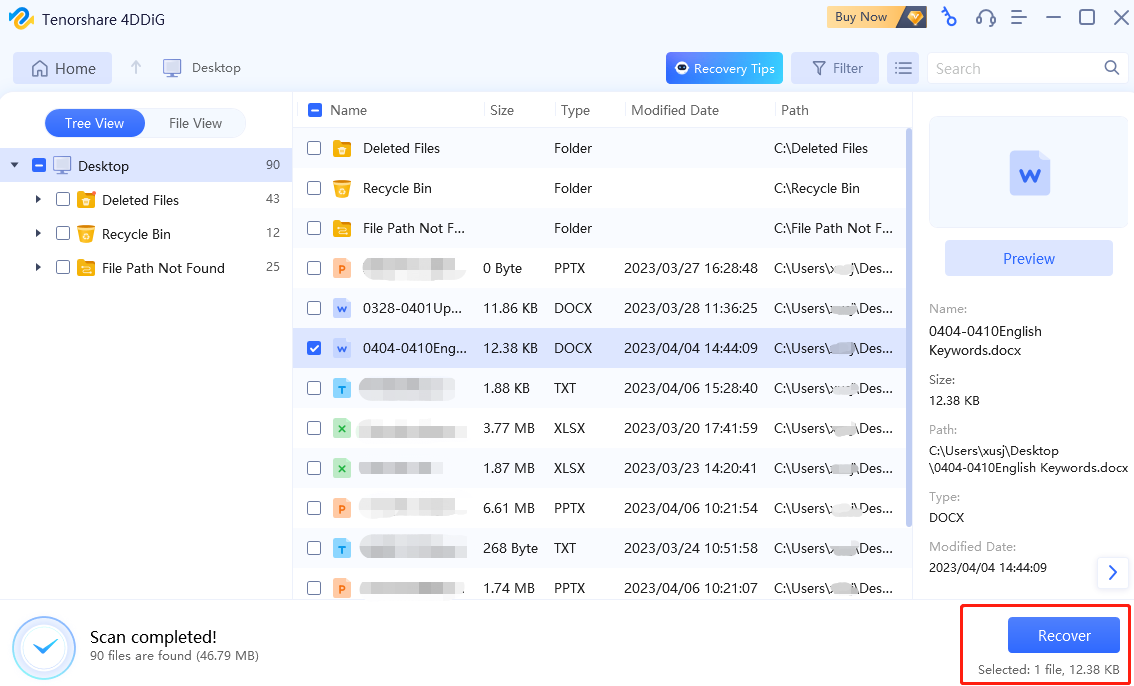
Task: Uncheck the 0404-0410English Keywords.docx checkbox
Action: point(314,348)
